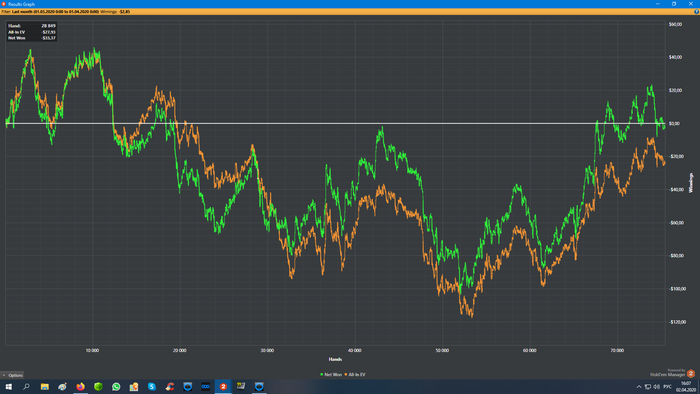Open CCleaner from the taskbar
700x394 pixels.
[x=170, y=386]
